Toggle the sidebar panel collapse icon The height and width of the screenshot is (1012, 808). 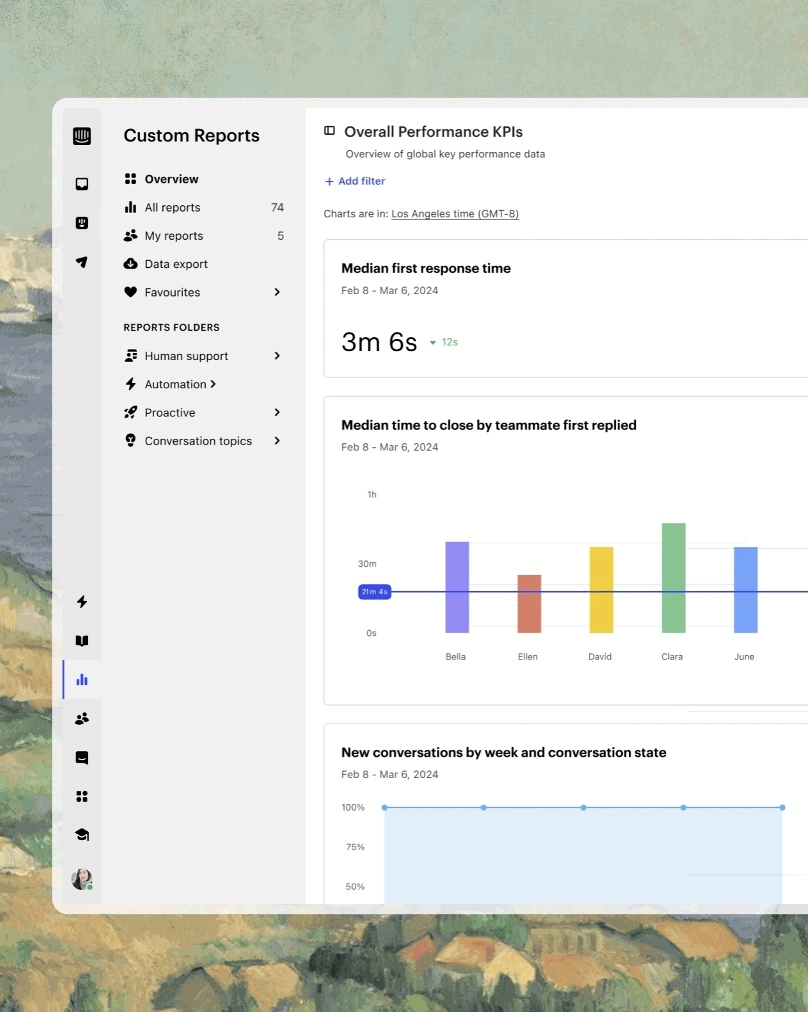click(329, 131)
